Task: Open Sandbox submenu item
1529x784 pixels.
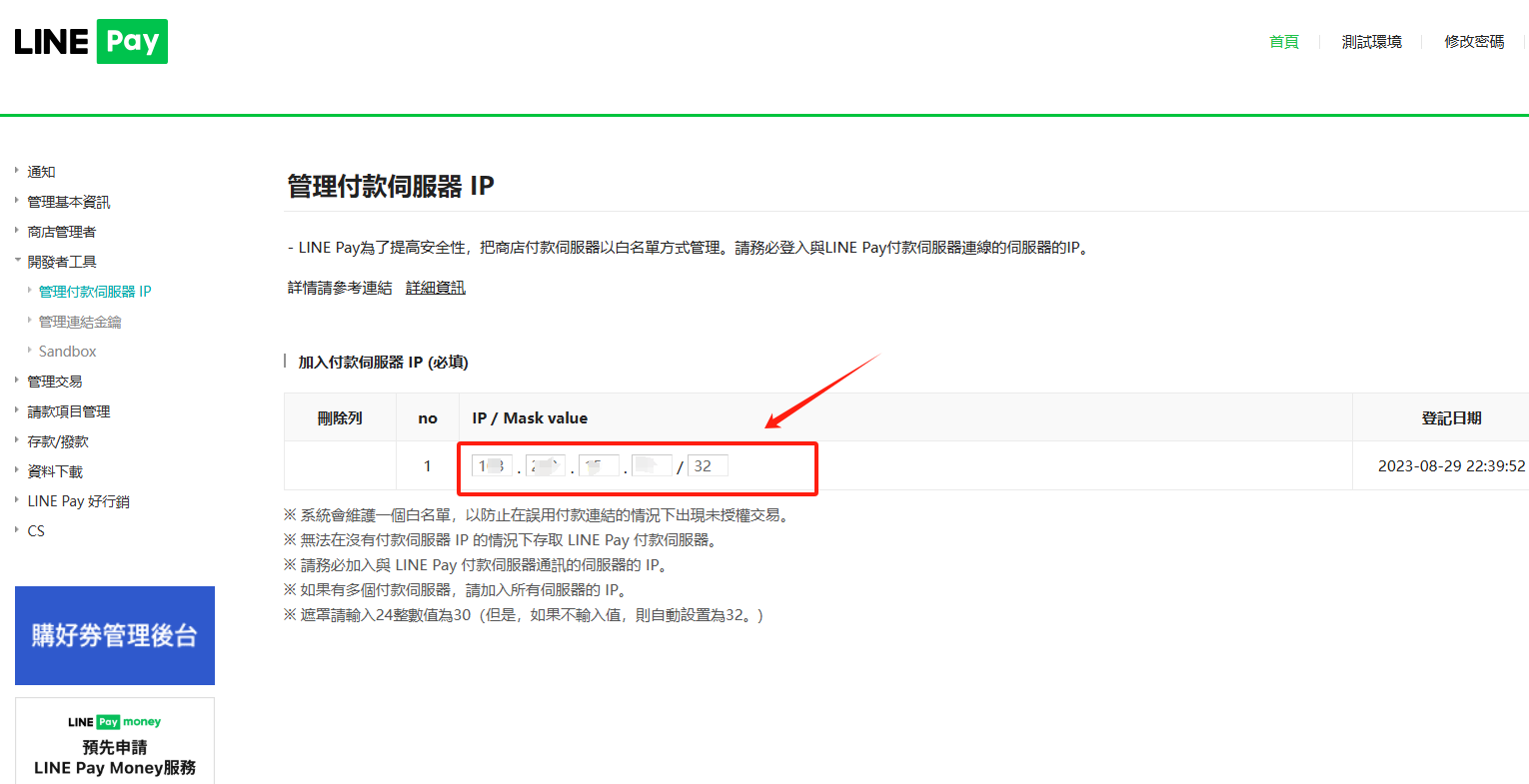Action: click(x=67, y=352)
